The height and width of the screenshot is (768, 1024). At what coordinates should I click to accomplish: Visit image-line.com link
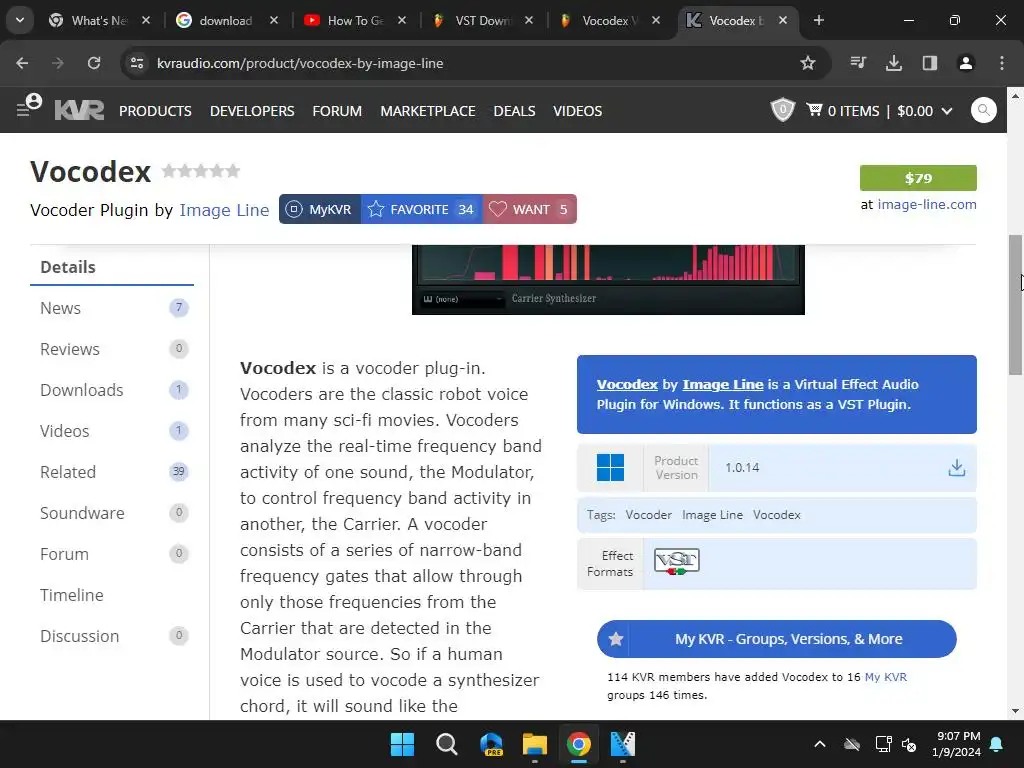927,204
